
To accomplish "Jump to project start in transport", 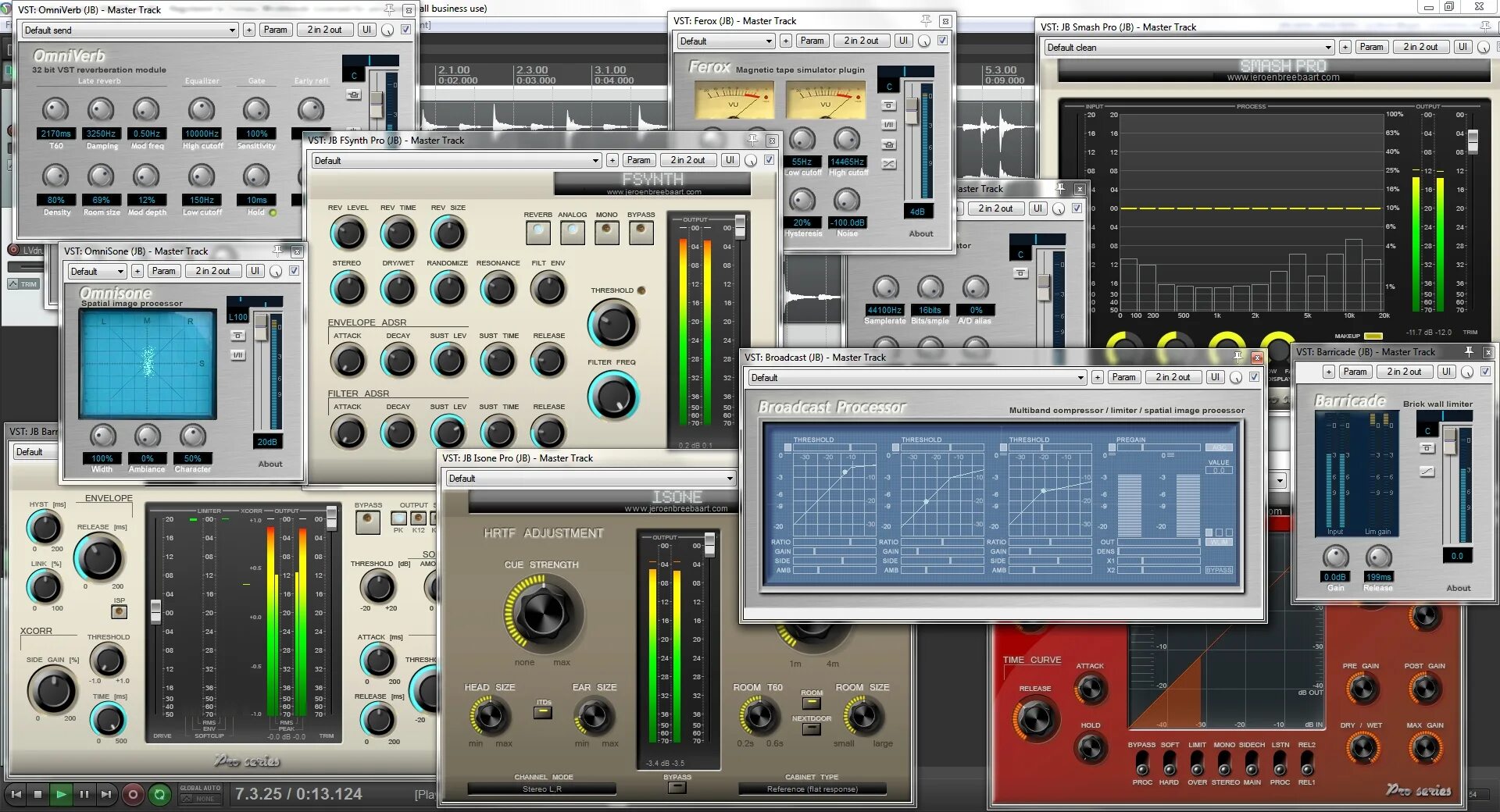I will click(16, 794).
